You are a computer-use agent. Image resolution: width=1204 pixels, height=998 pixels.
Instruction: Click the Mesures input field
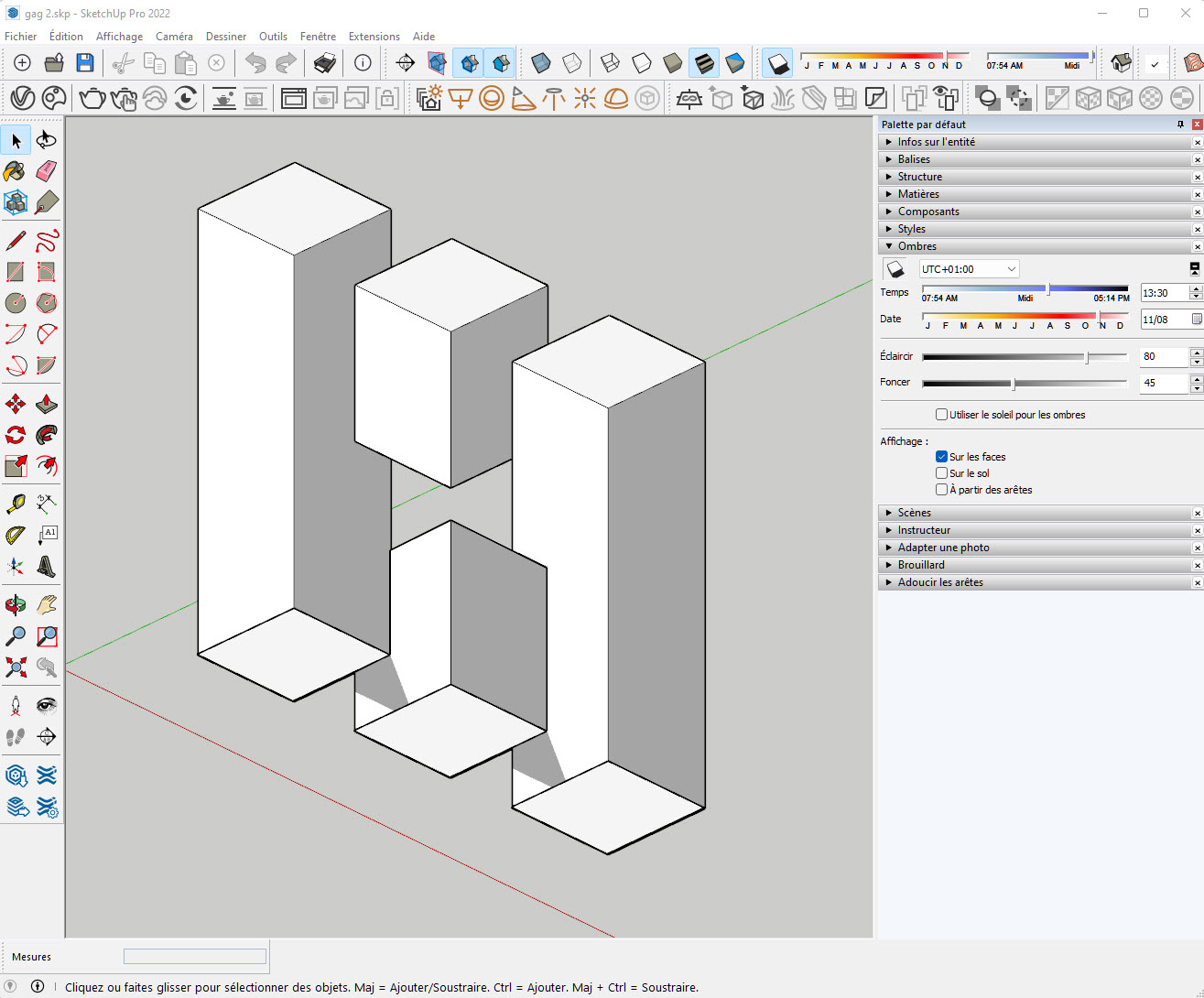[195, 957]
